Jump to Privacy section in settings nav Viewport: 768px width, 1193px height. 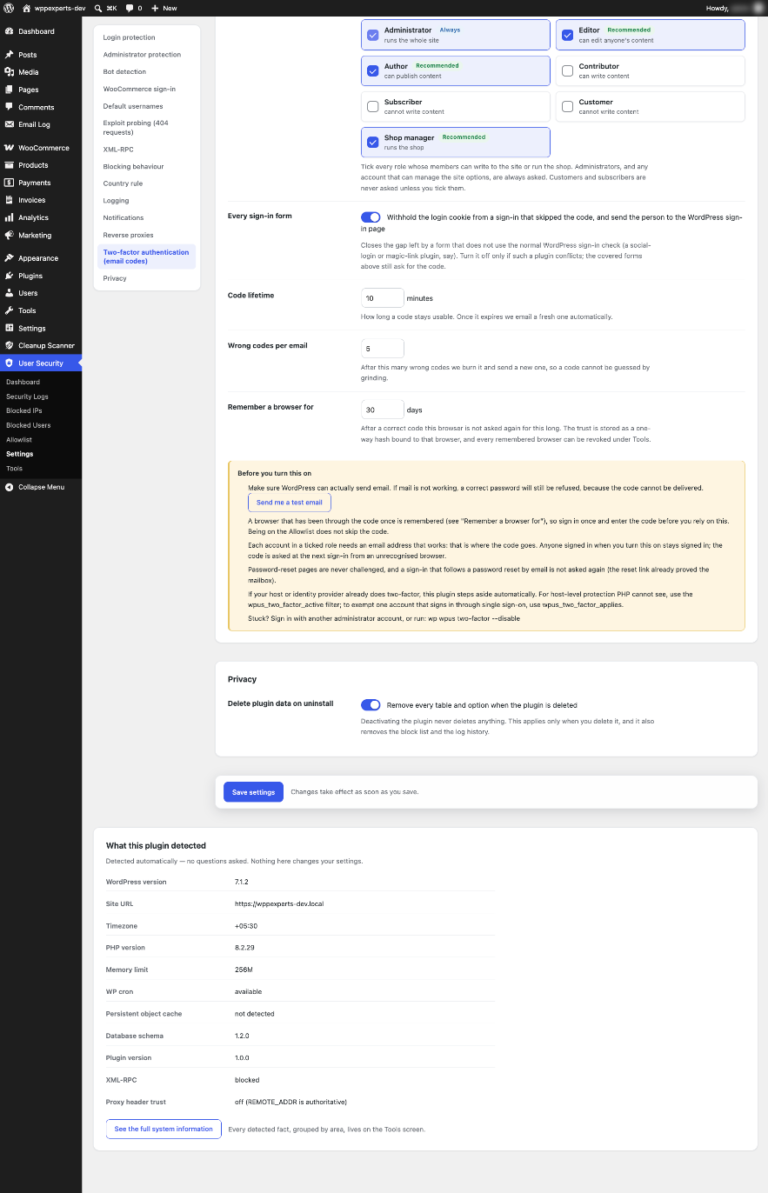click(115, 278)
